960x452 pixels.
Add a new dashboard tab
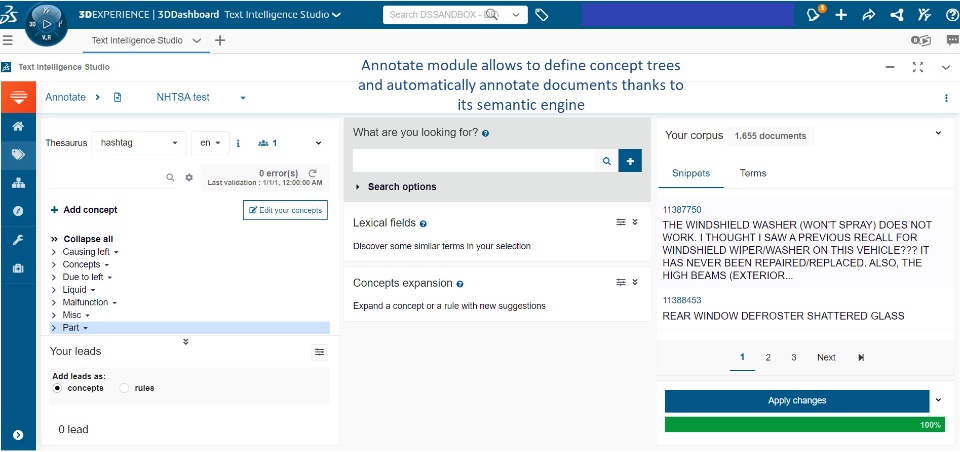click(x=220, y=40)
